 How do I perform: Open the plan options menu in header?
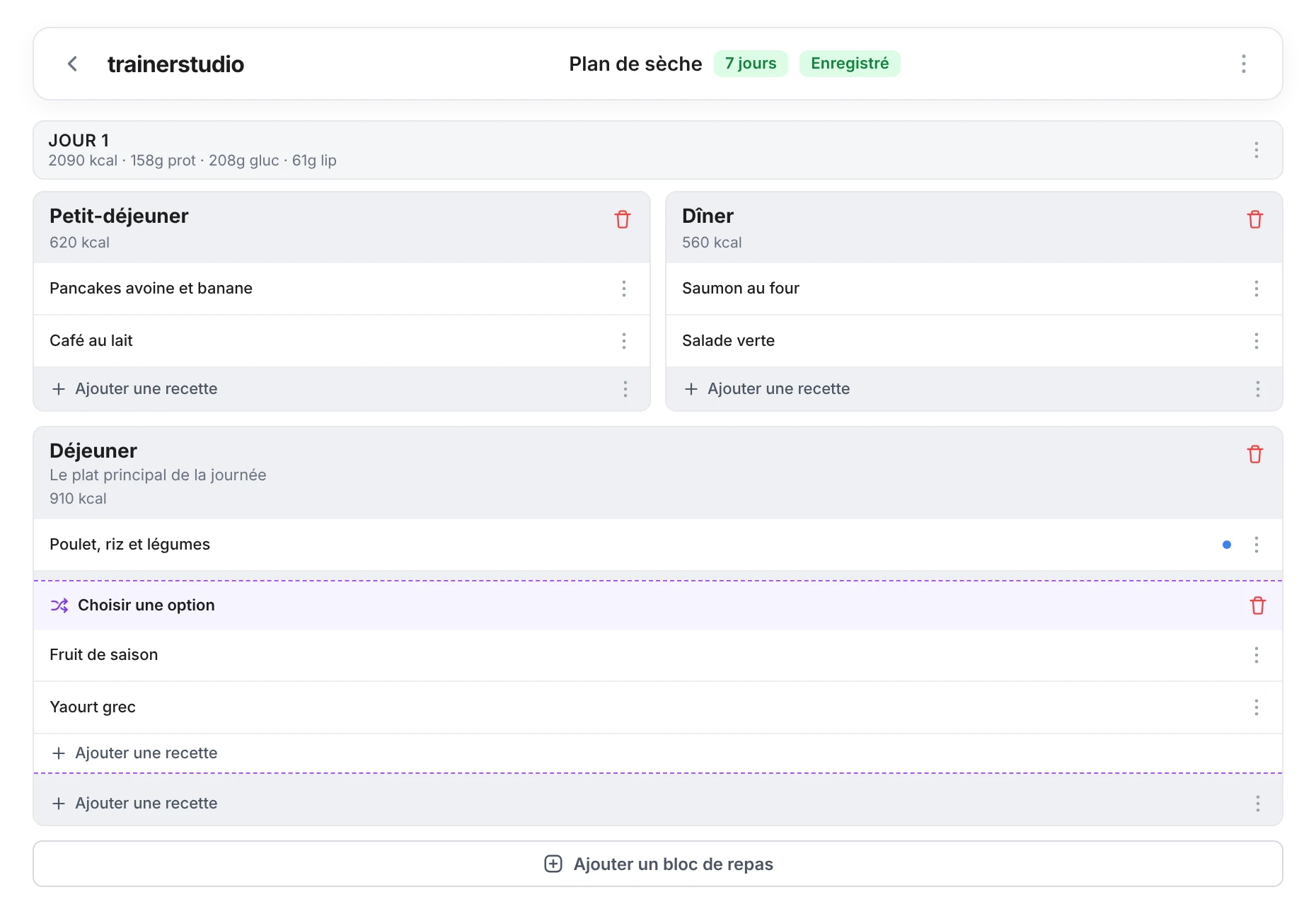pos(1243,64)
